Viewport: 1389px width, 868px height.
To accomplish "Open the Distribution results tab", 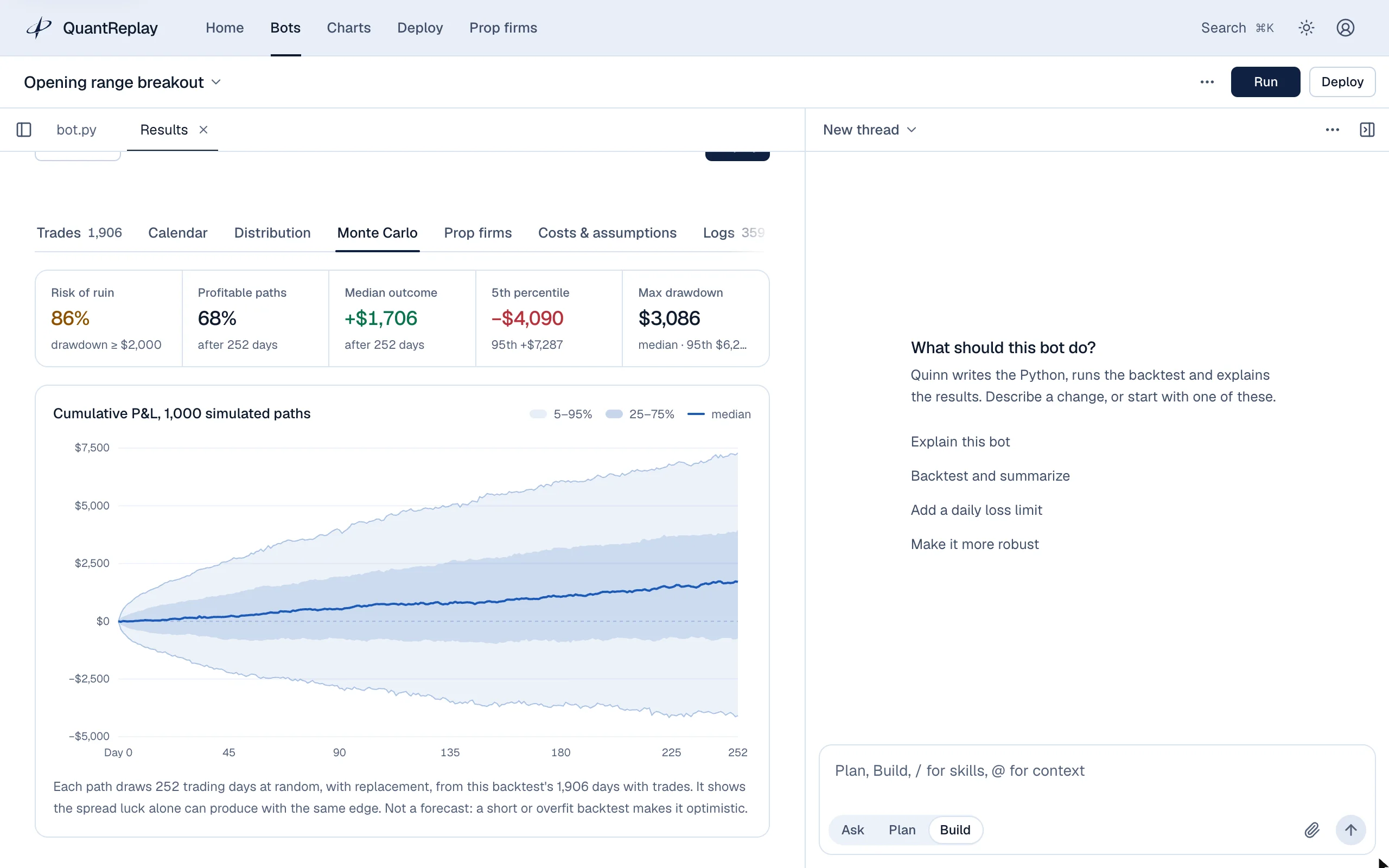I will [272, 233].
